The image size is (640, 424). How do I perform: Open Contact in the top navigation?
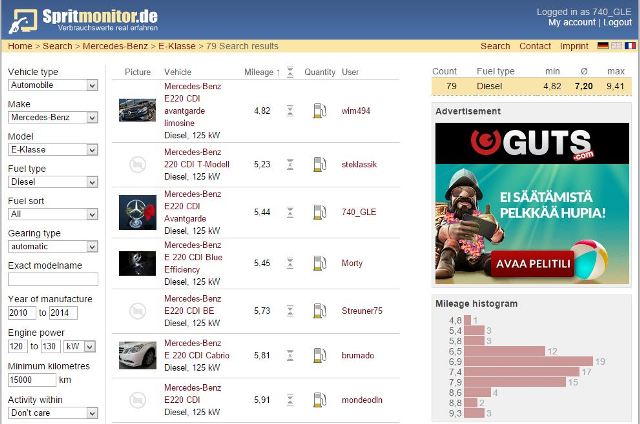(x=535, y=46)
